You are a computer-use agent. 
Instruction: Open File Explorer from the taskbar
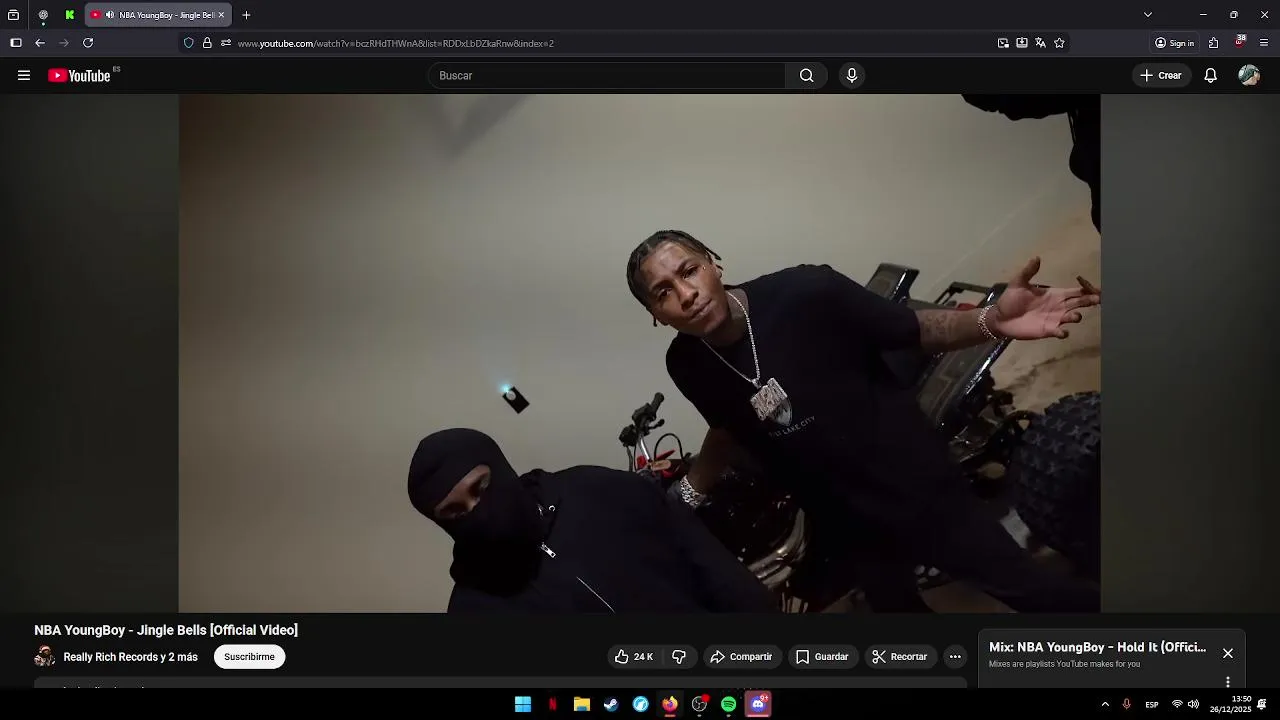click(x=582, y=704)
